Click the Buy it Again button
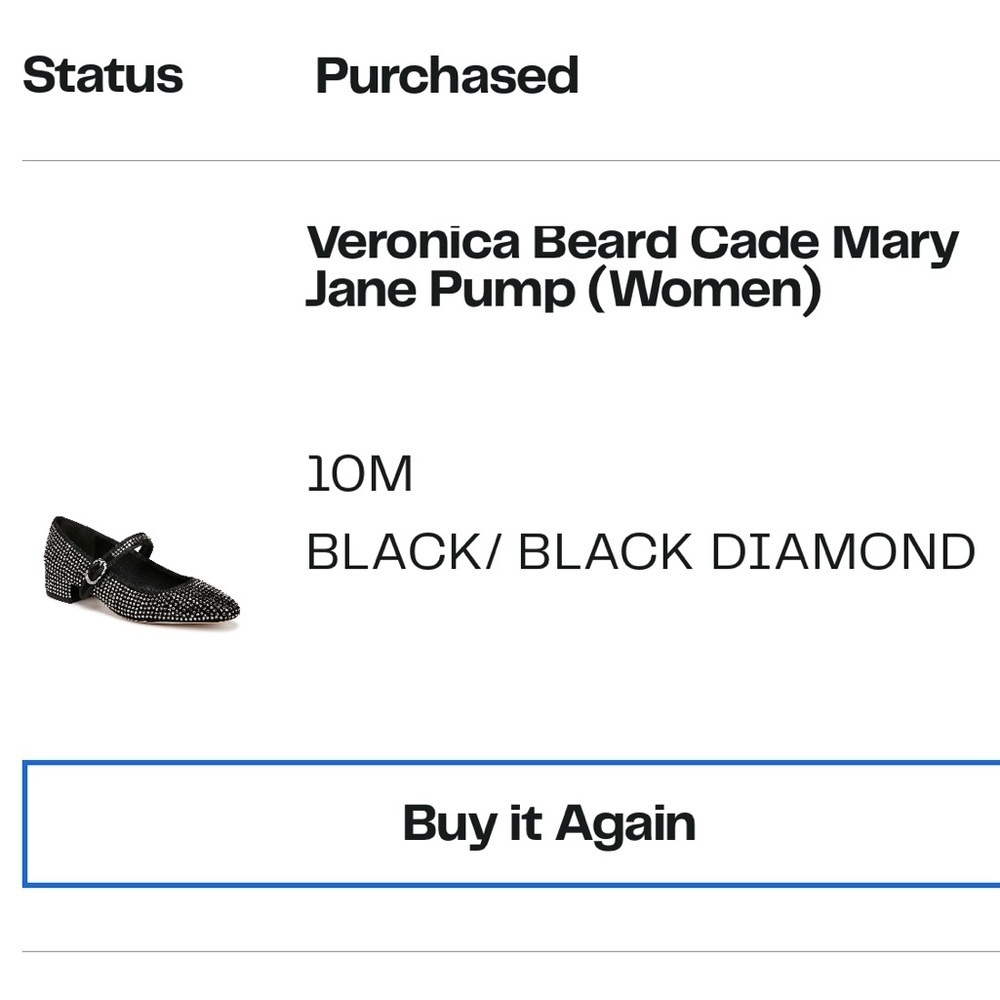This screenshot has width=1000, height=1000. [511, 823]
